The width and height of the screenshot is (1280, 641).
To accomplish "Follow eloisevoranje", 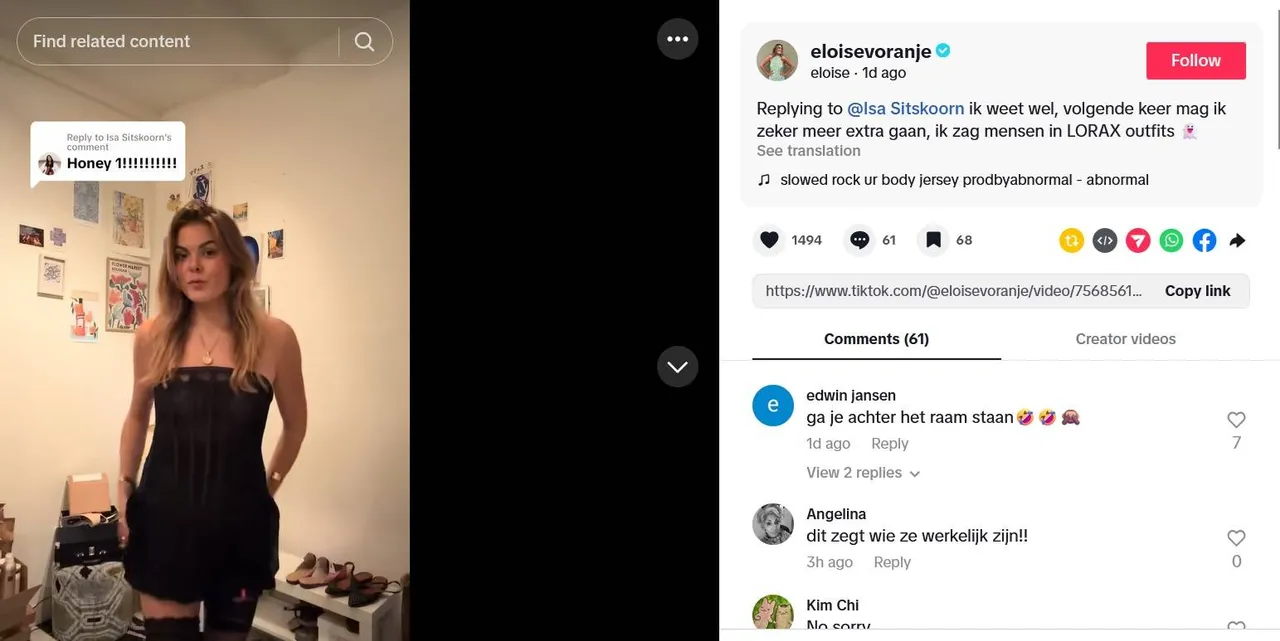I will (1196, 61).
